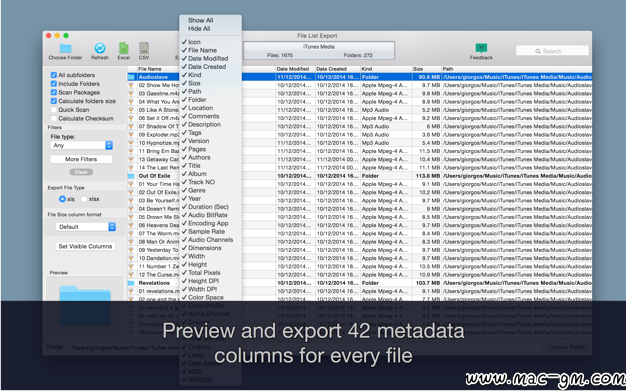Select the Out Of Exile row
Image resolution: width=626 pixels, height=391 pixels.
360,176
